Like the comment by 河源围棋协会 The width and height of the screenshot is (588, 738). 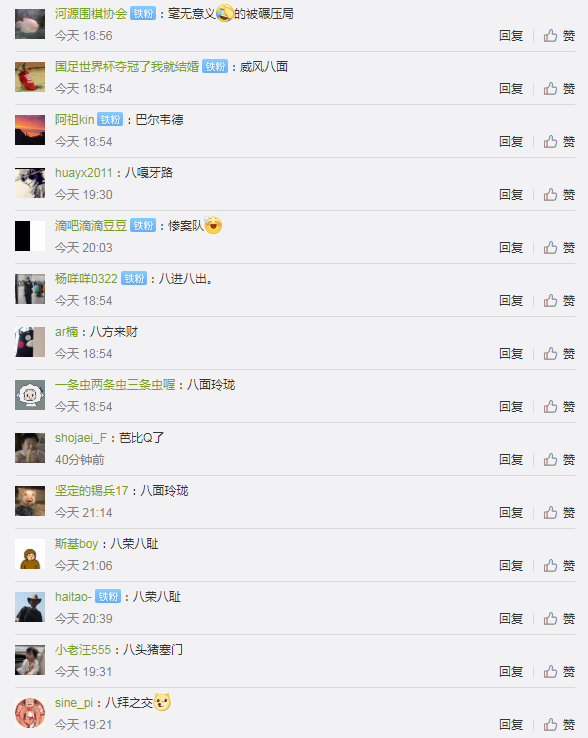[559, 36]
